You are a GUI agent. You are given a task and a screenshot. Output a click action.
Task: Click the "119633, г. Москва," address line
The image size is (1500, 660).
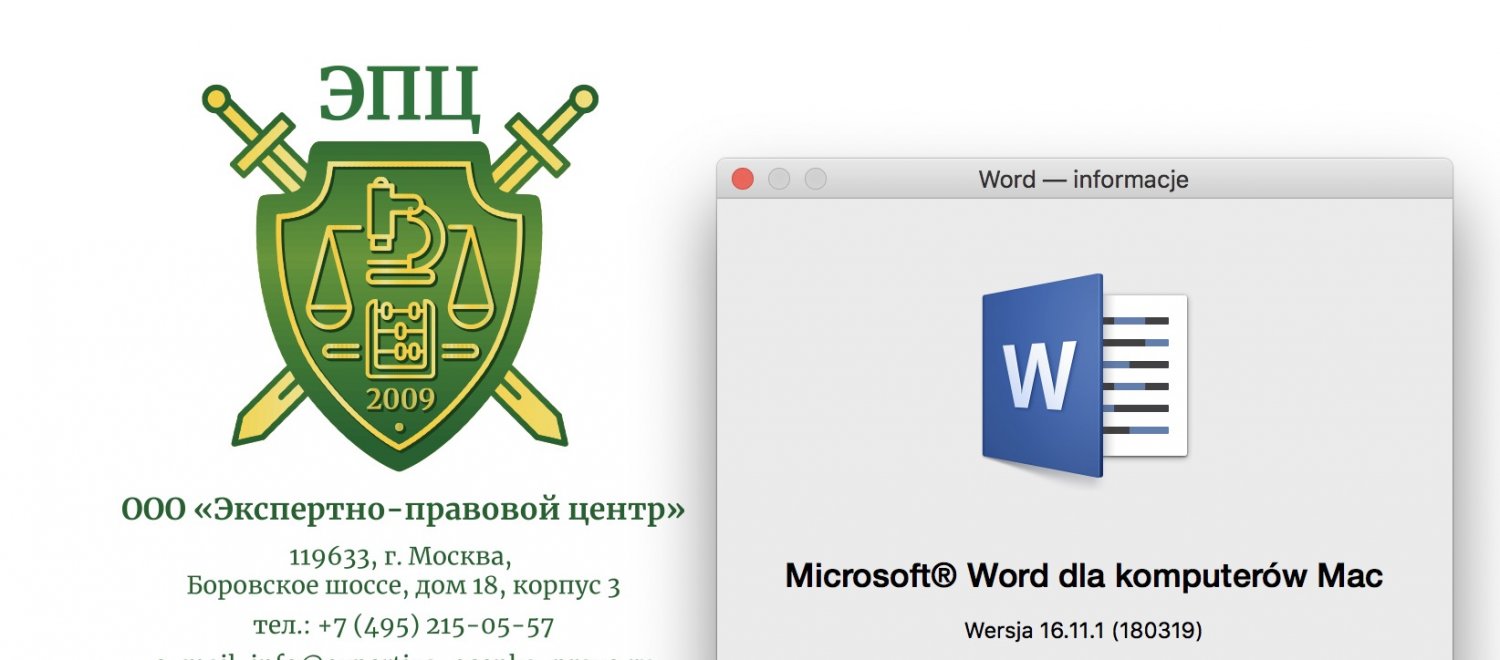tap(401, 555)
